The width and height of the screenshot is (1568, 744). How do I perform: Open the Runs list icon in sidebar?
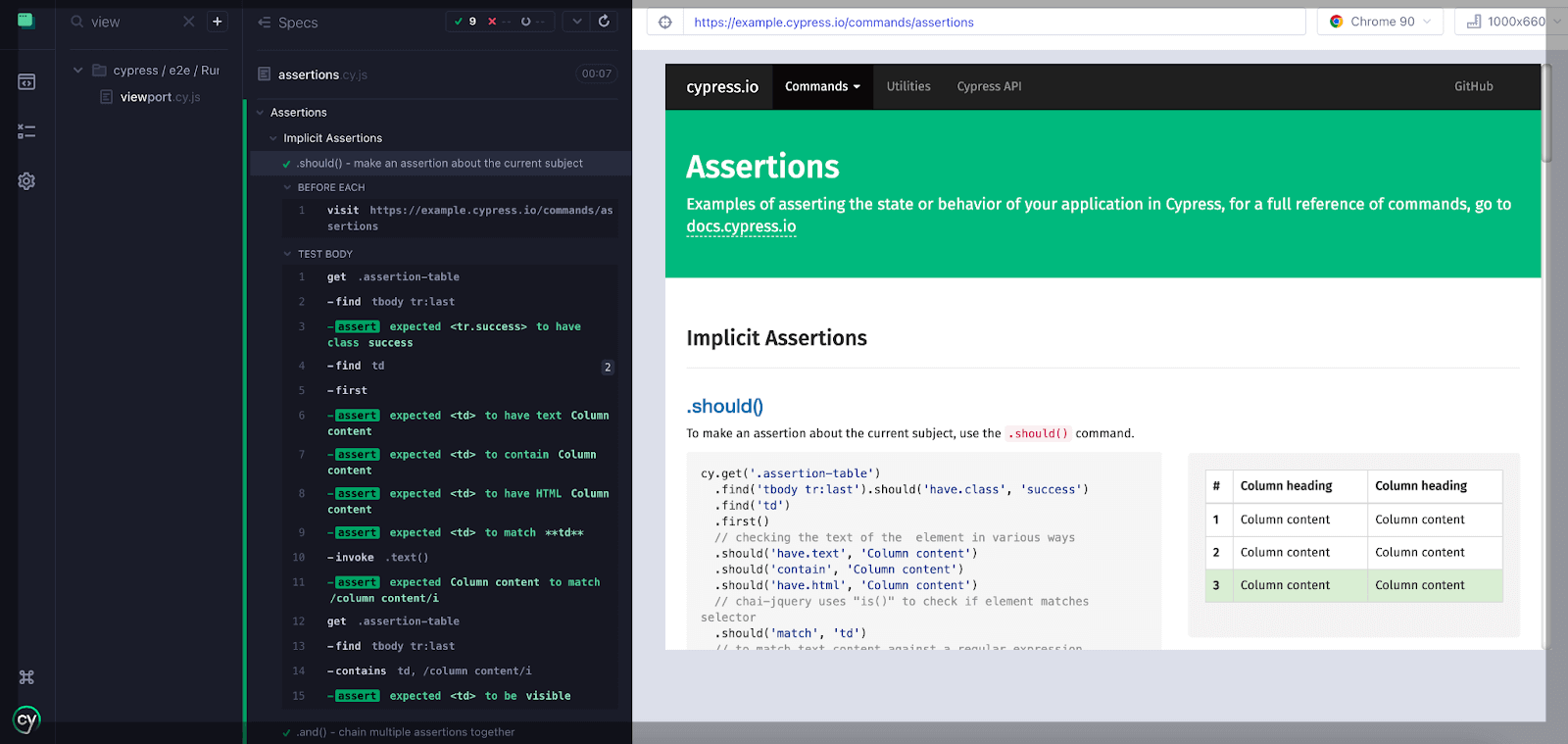tap(26, 131)
